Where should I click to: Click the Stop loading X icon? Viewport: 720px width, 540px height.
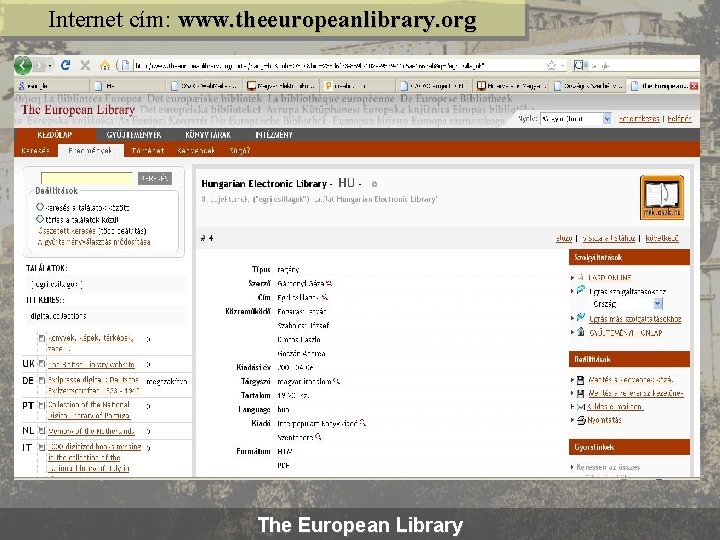click(x=85, y=65)
